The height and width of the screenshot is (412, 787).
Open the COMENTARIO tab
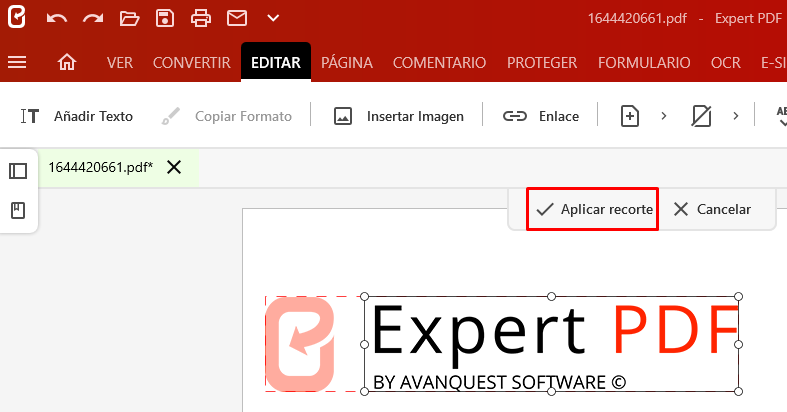point(439,63)
